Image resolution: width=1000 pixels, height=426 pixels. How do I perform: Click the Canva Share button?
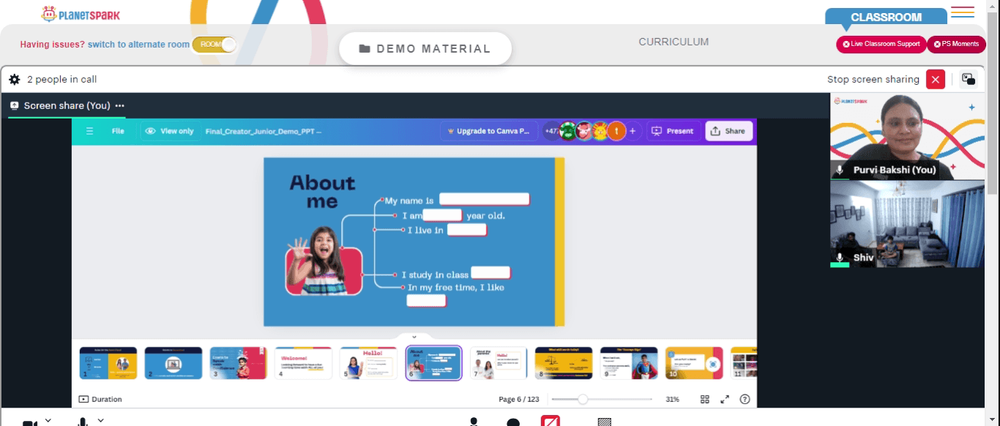(x=728, y=131)
